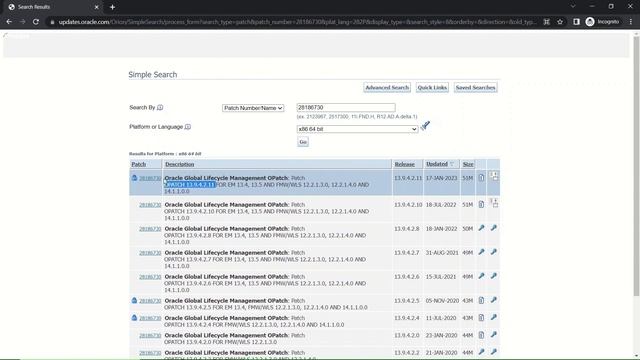Click the key icon in the 13.9.4.2.5 row

tap(494, 300)
